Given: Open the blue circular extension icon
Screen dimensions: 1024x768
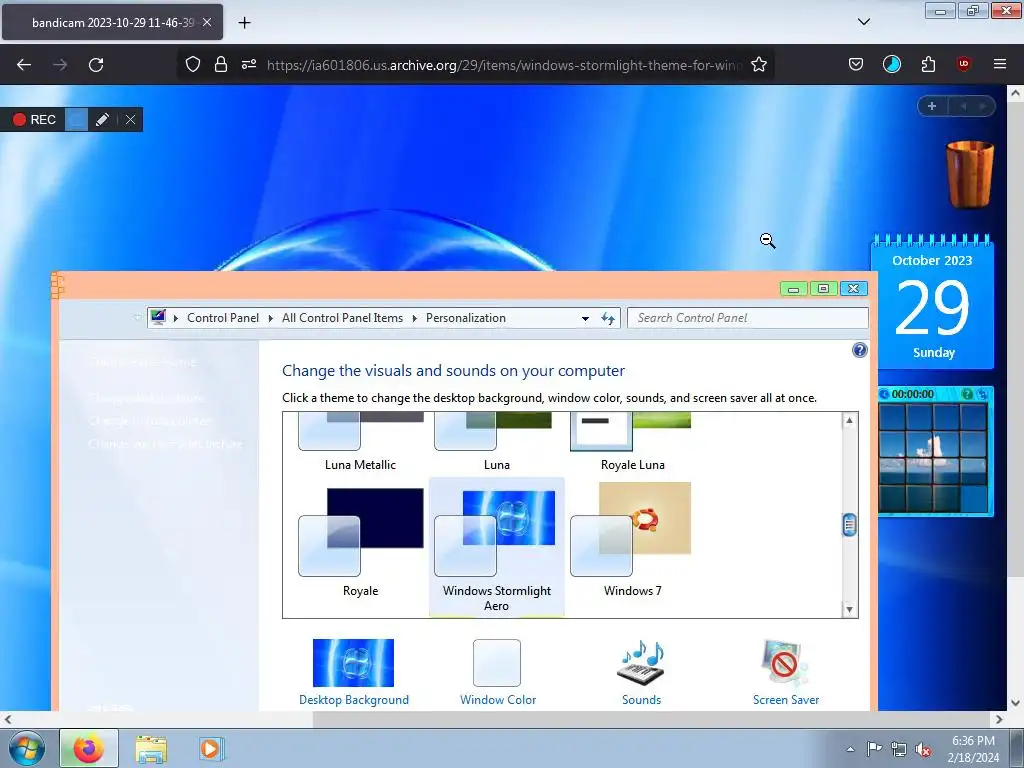Looking at the screenshot, I should pyautogui.click(x=891, y=65).
